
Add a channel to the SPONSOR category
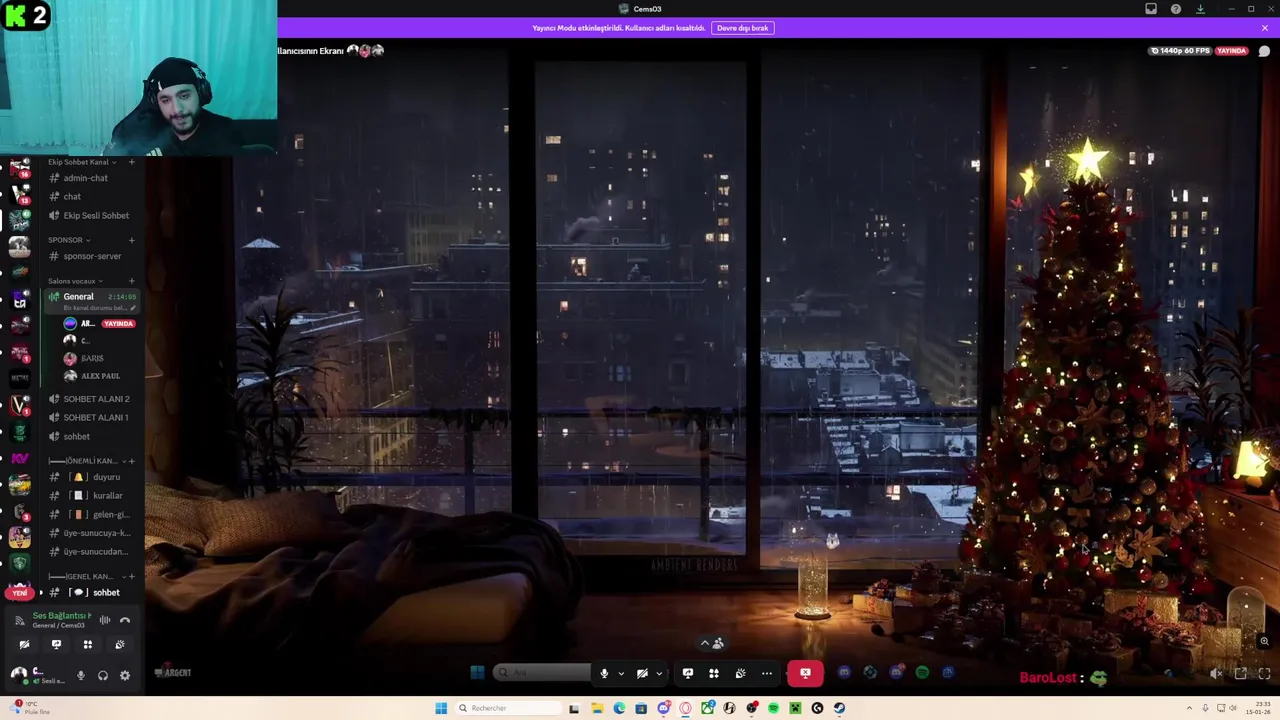(x=131, y=240)
